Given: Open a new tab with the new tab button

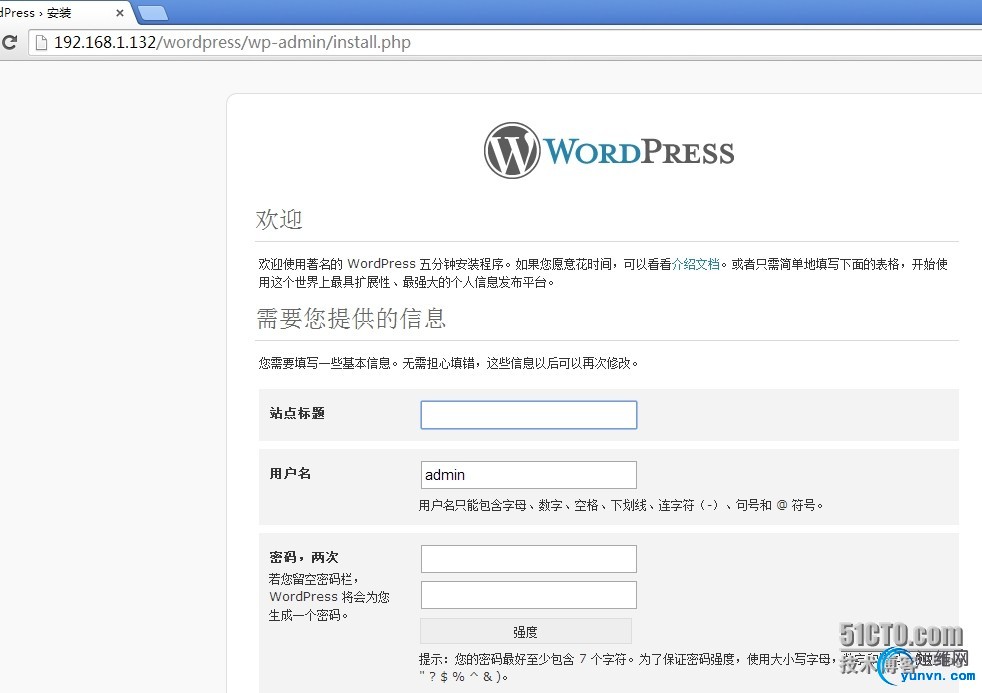Looking at the screenshot, I should (152, 13).
